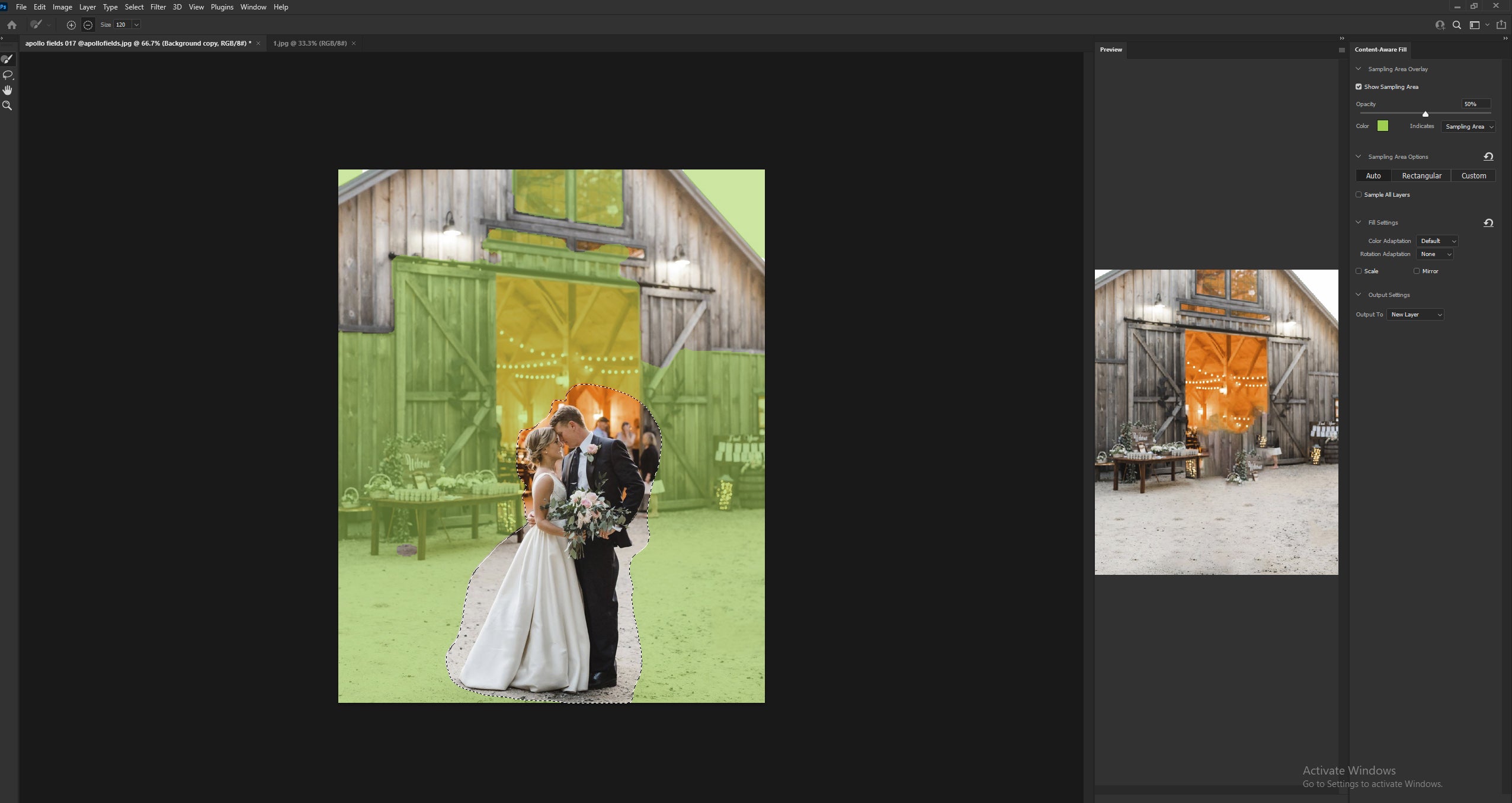This screenshot has height=803, width=1512.
Task: Click the Brush tool icon
Action: (8, 59)
